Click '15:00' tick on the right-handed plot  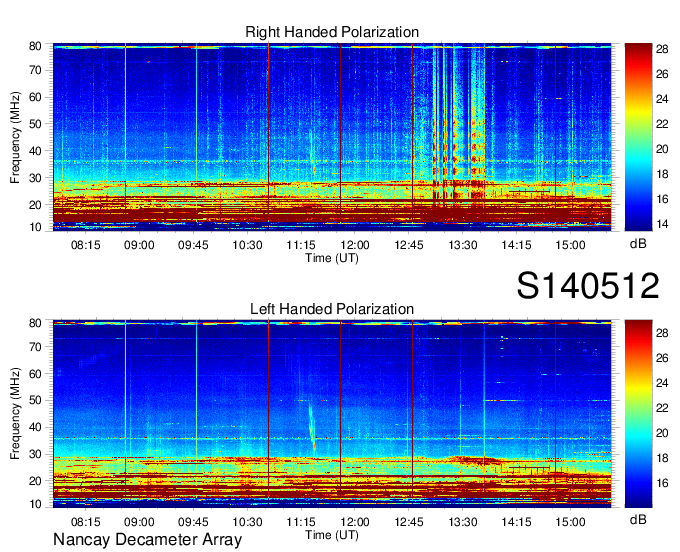coord(571,245)
